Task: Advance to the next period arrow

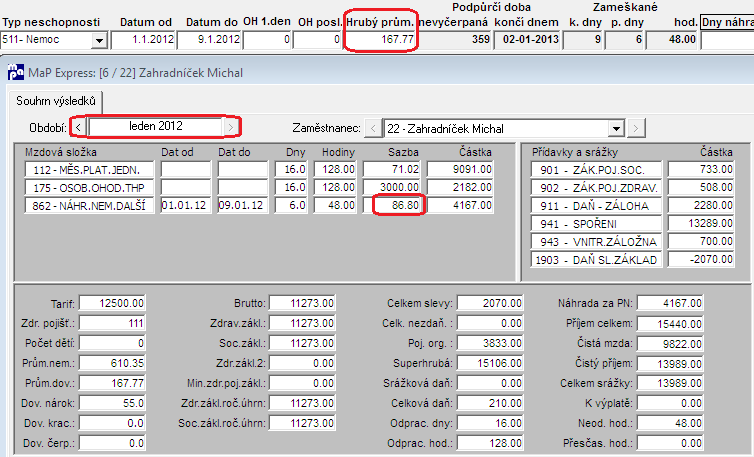Action: [231, 127]
